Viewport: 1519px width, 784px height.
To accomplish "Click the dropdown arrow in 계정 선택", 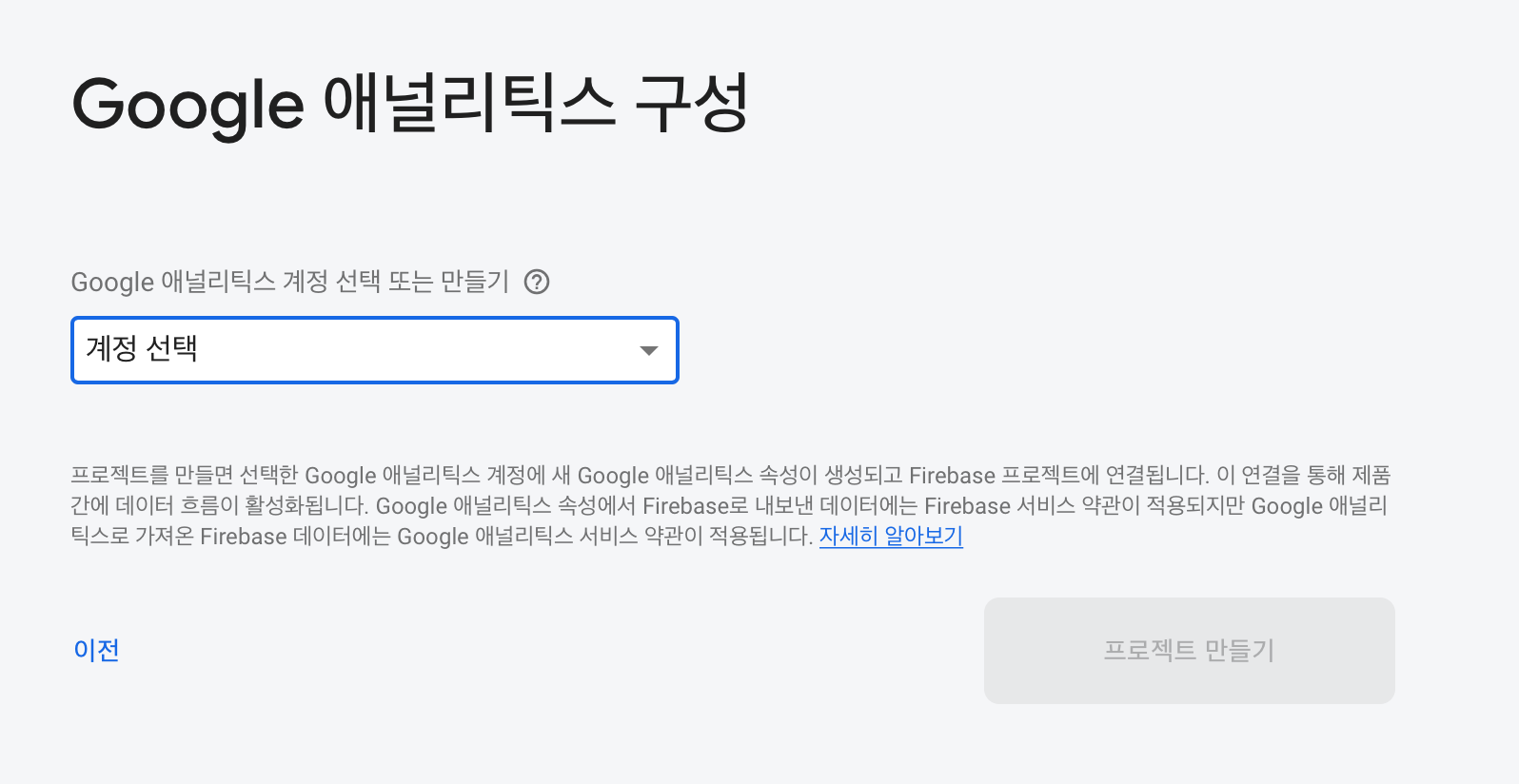I will point(649,351).
